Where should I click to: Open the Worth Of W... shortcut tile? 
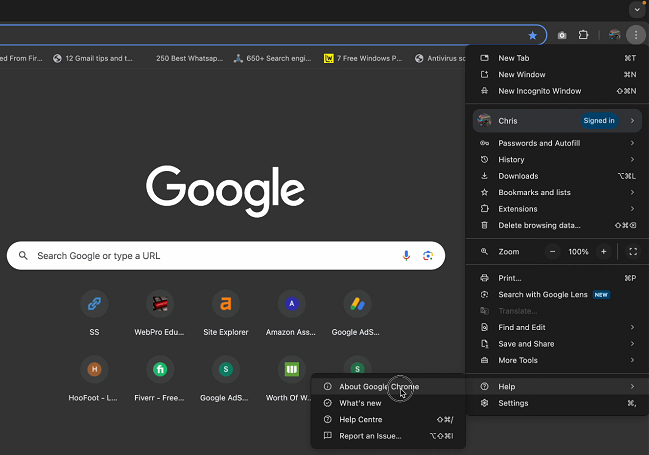[291, 379]
